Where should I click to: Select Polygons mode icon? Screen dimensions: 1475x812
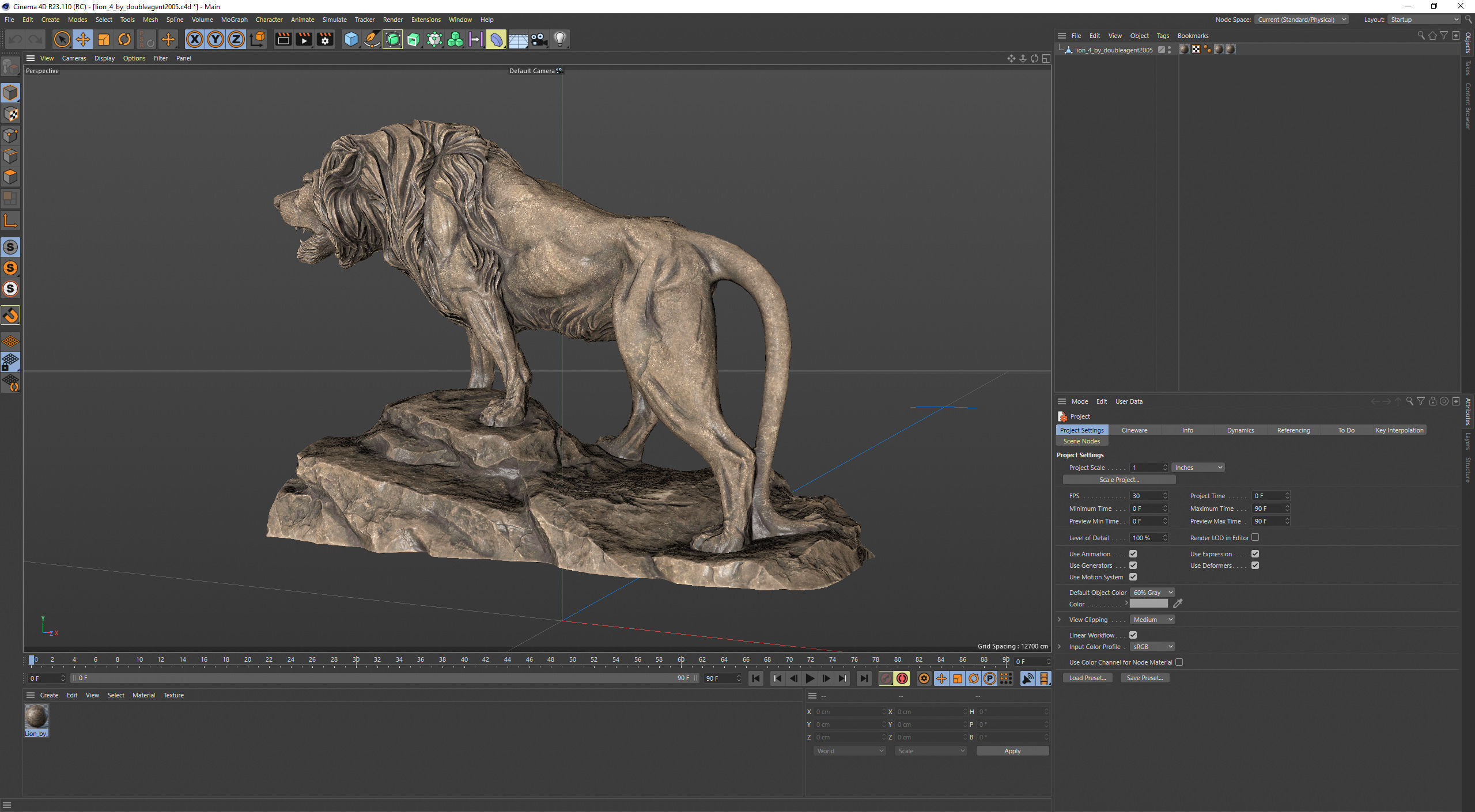10,177
